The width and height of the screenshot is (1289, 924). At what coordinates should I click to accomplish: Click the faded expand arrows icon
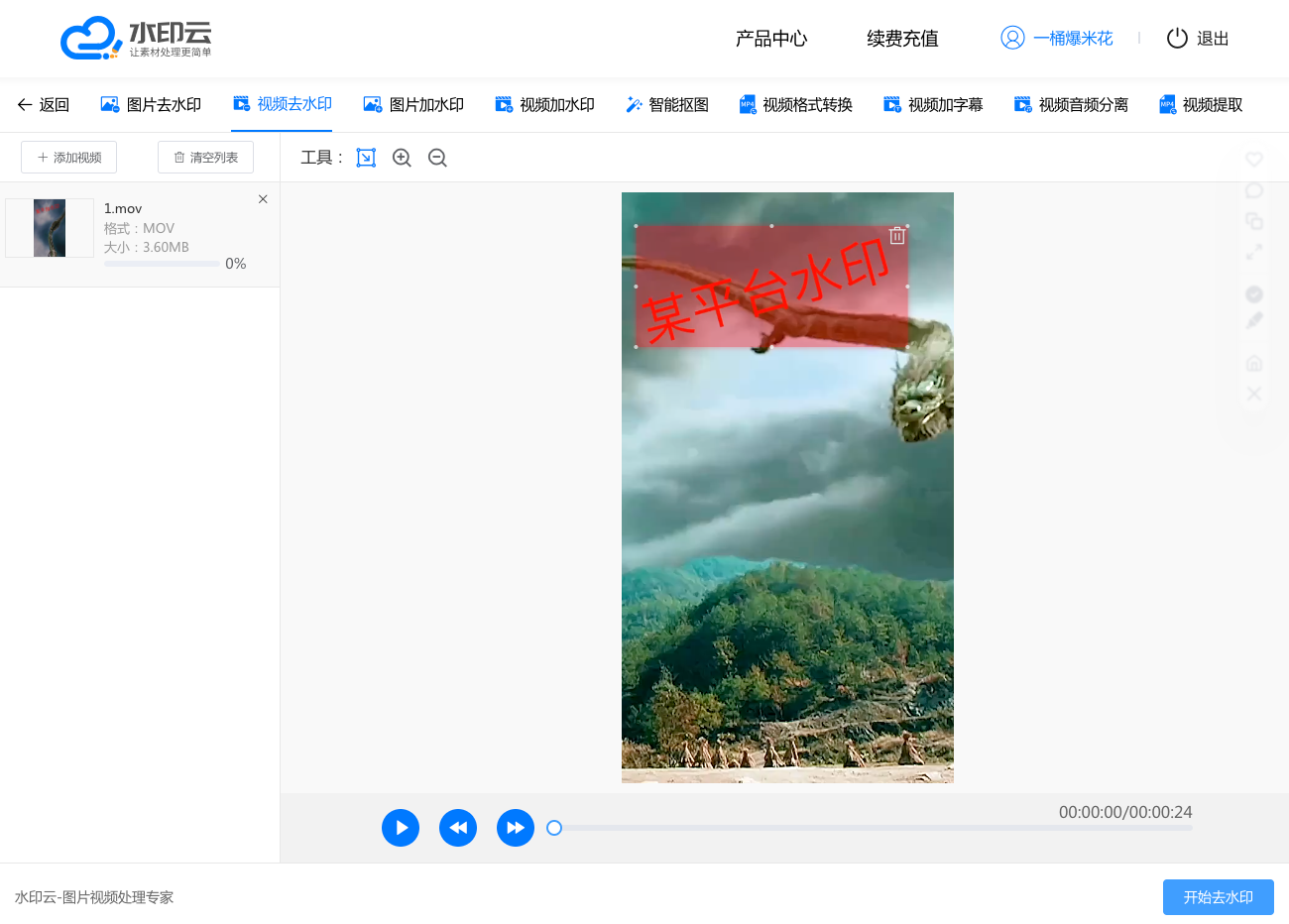coord(1254,253)
